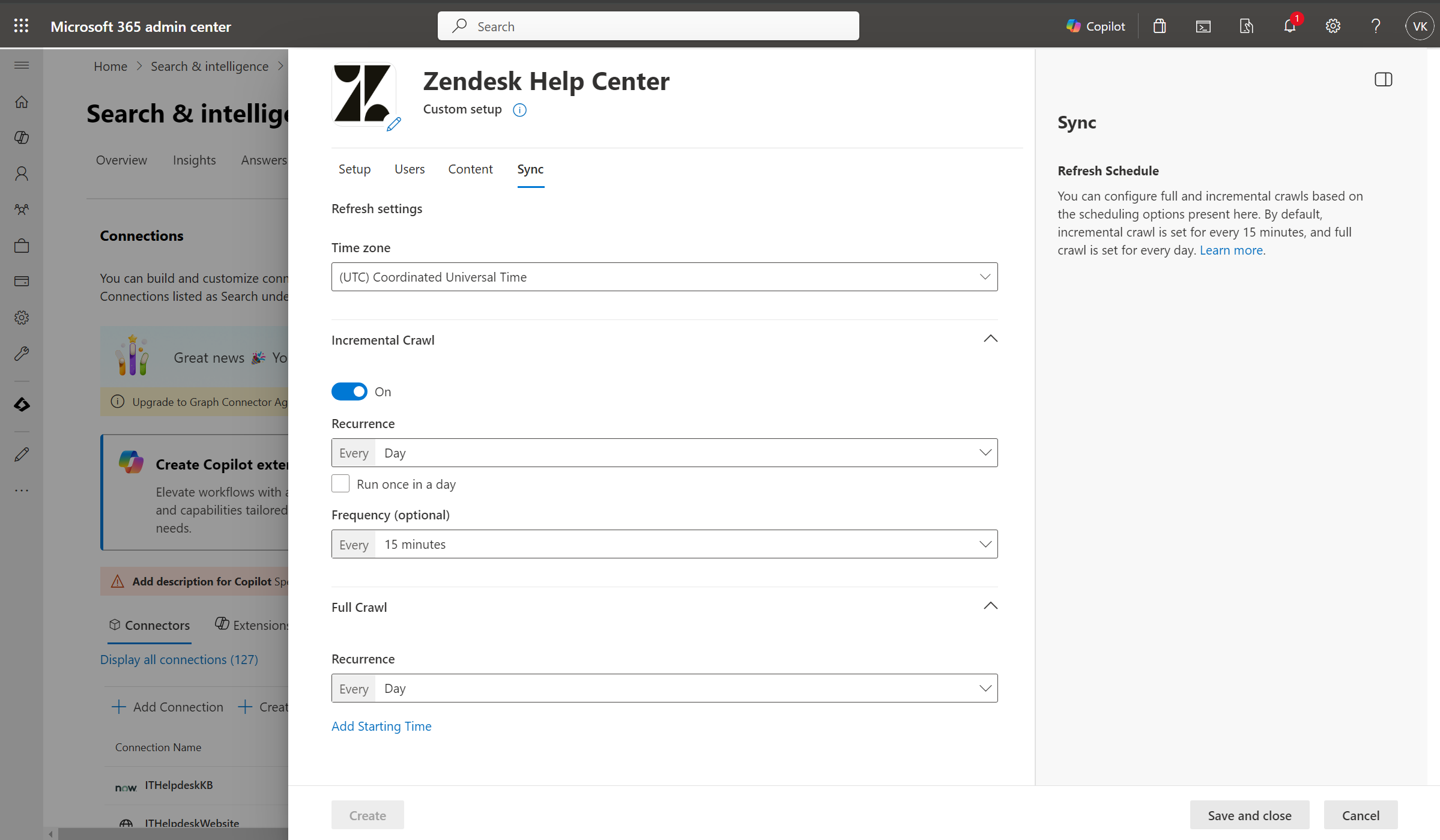Viewport: 1440px width, 840px height.
Task: Edit the Zendesk logo with pencil icon
Action: tap(394, 124)
